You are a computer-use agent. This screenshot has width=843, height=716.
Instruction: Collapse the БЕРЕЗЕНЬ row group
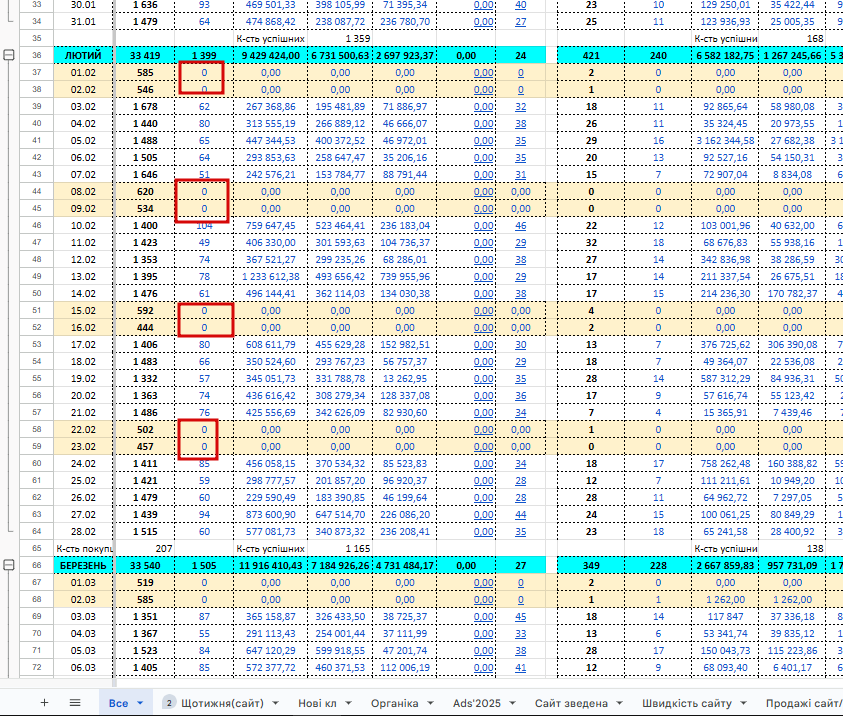pyautogui.click(x=9, y=565)
